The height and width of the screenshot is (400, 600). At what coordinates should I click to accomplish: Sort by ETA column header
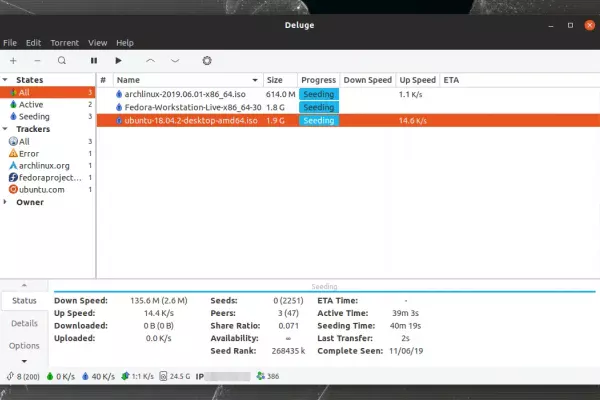(451, 80)
